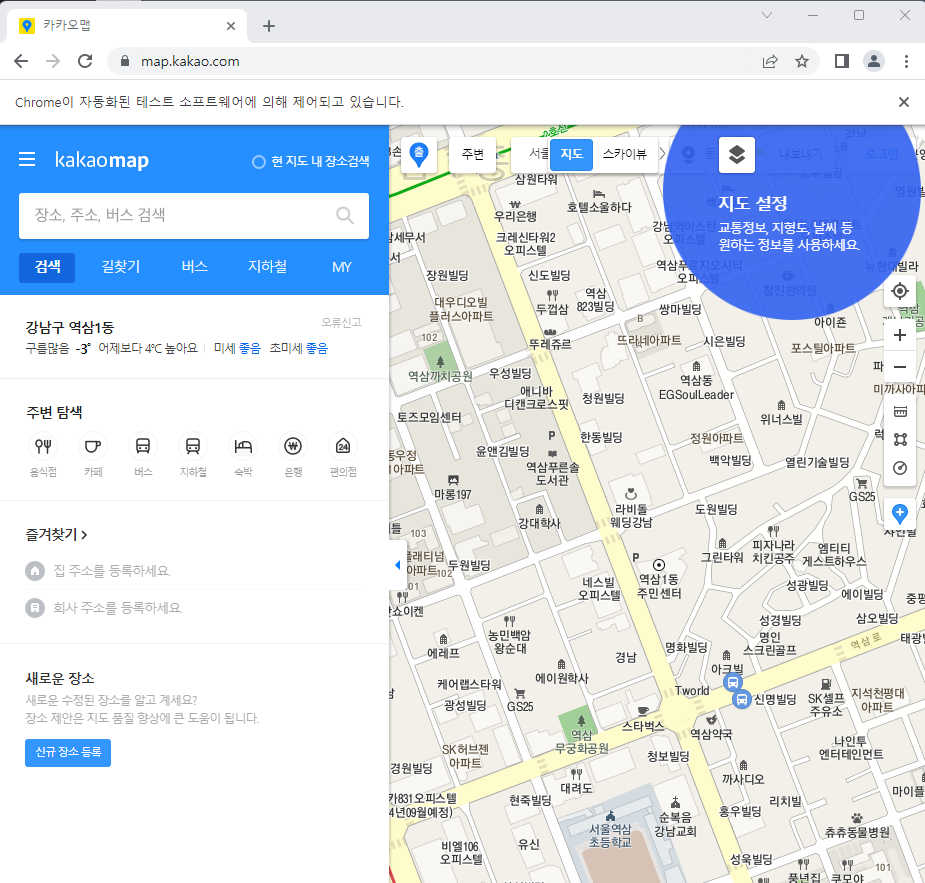Image resolution: width=925 pixels, height=883 pixels.
Task: Select the 지하철 tab
Action: 268,267
